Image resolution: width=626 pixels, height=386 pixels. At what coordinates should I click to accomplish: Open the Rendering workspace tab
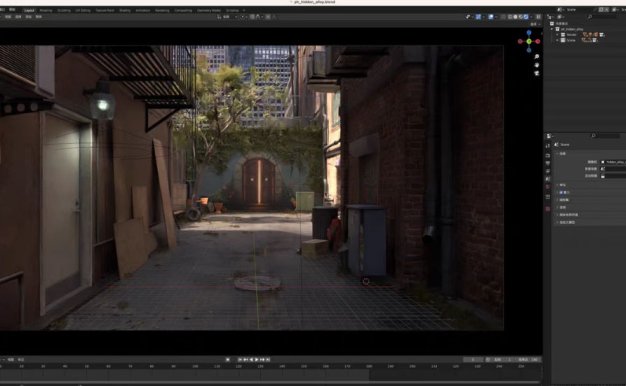[162, 10]
